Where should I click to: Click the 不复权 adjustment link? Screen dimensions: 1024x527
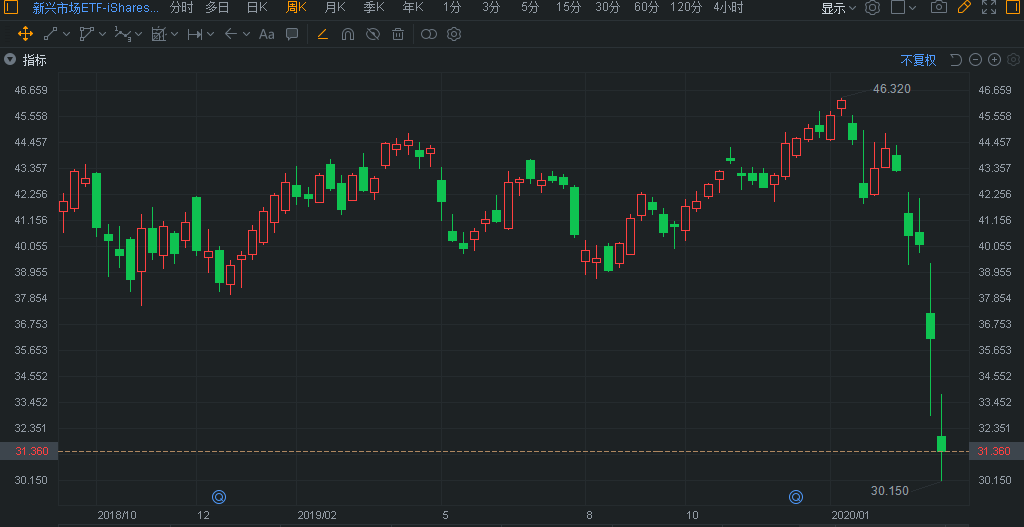[x=918, y=60]
